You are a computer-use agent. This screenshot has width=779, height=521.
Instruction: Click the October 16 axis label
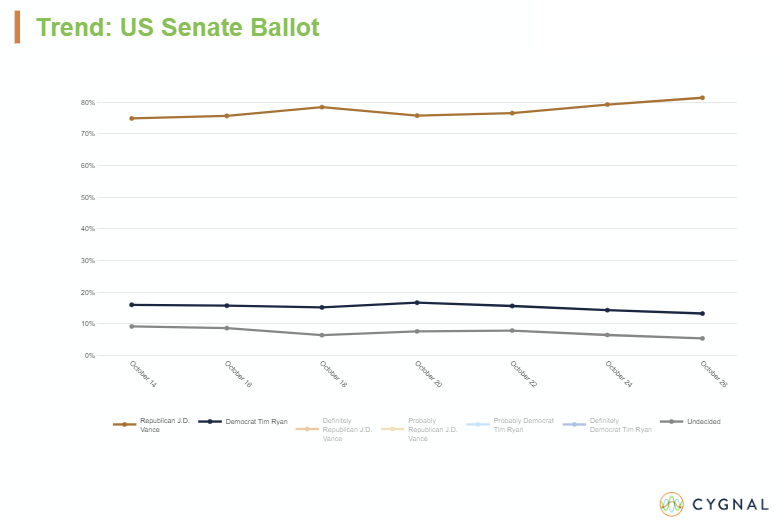click(x=238, y=373)
